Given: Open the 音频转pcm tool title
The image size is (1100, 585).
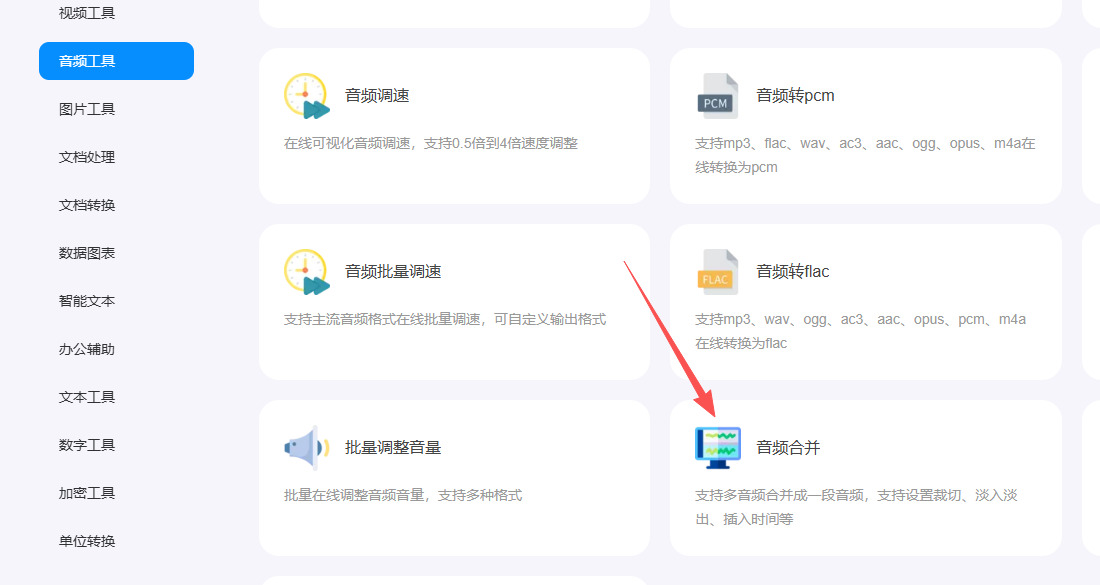Looking at the screenshot, I should [x=796, y=95].
